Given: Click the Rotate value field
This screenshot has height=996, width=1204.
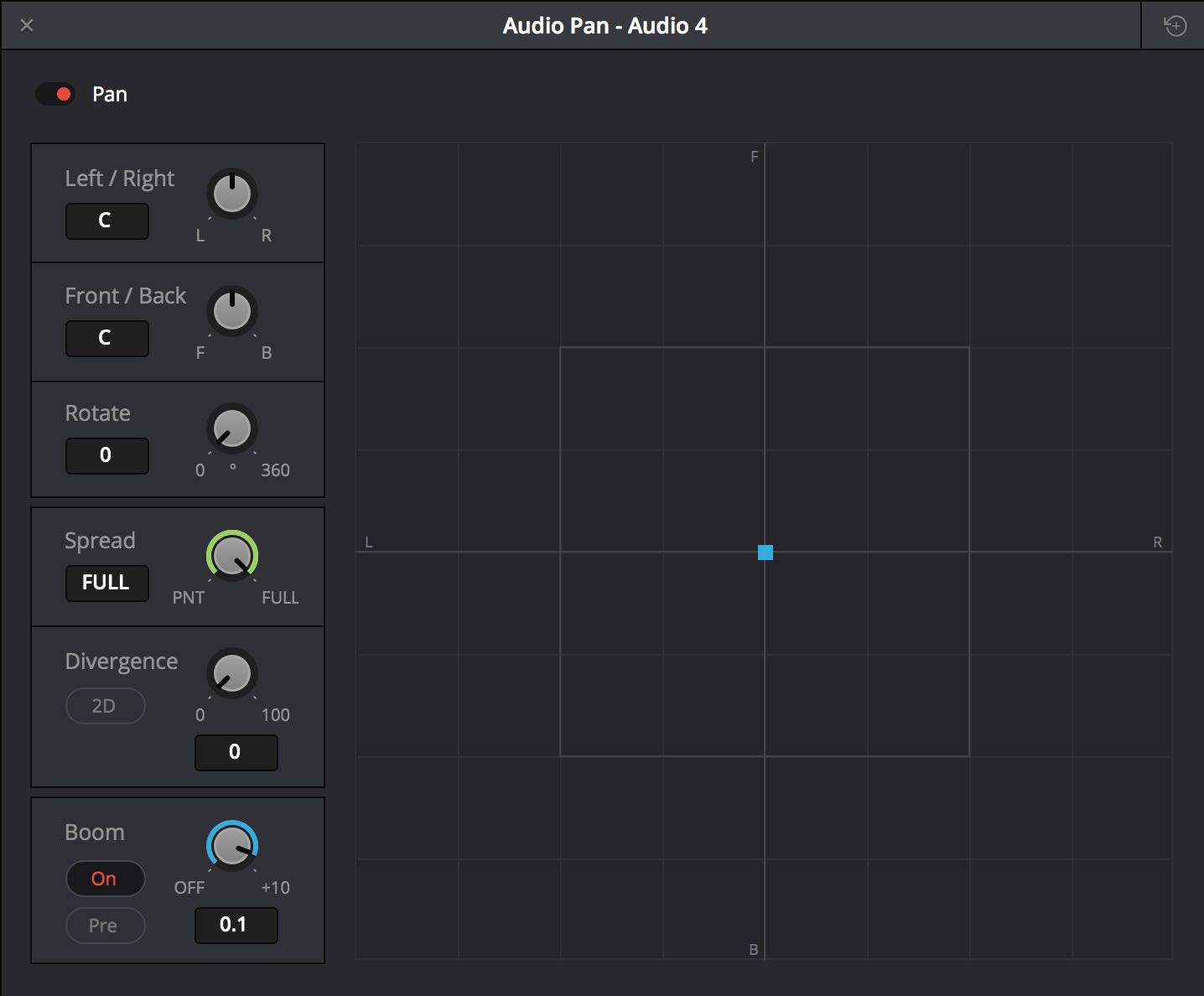Looking at the screenshot, I should 106,455.
